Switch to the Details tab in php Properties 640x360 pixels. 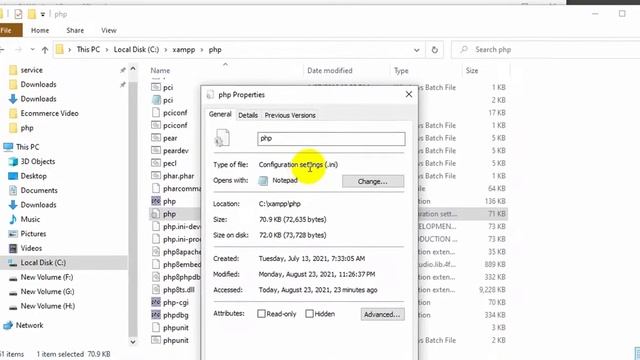(248, 115)
